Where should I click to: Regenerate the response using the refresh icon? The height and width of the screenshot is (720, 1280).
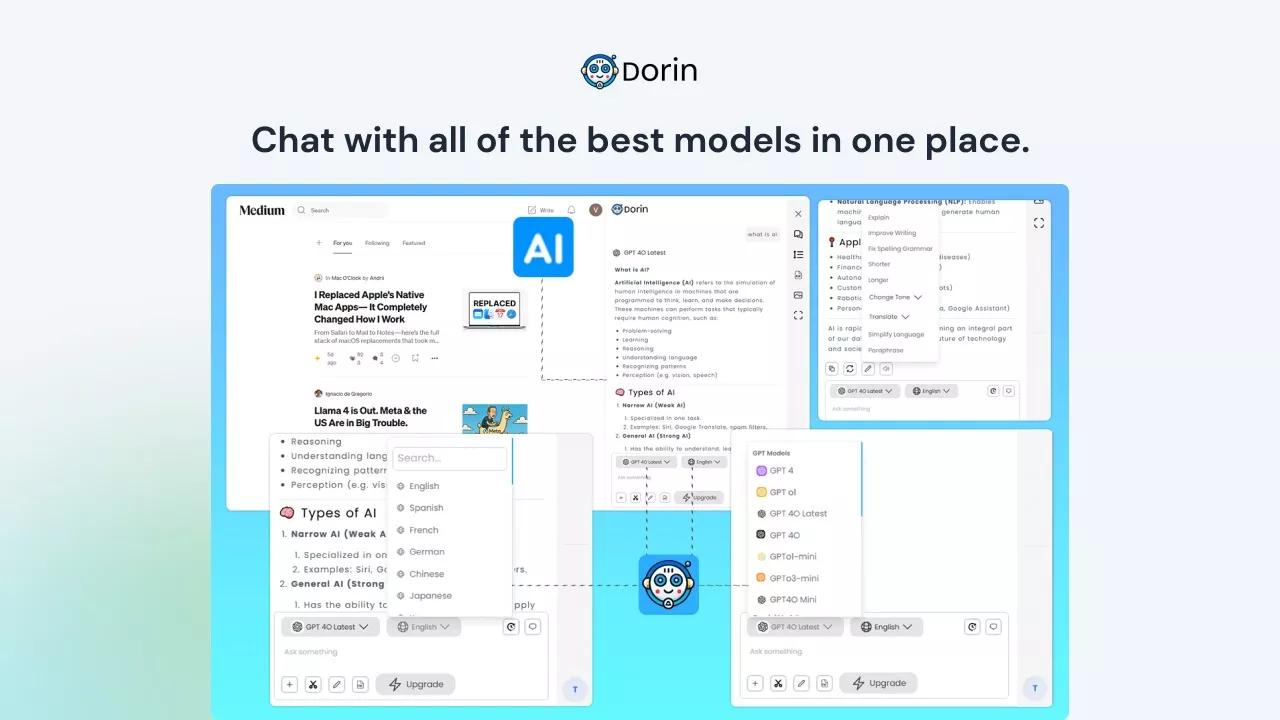pyautogui.click(x=850, y=368)
